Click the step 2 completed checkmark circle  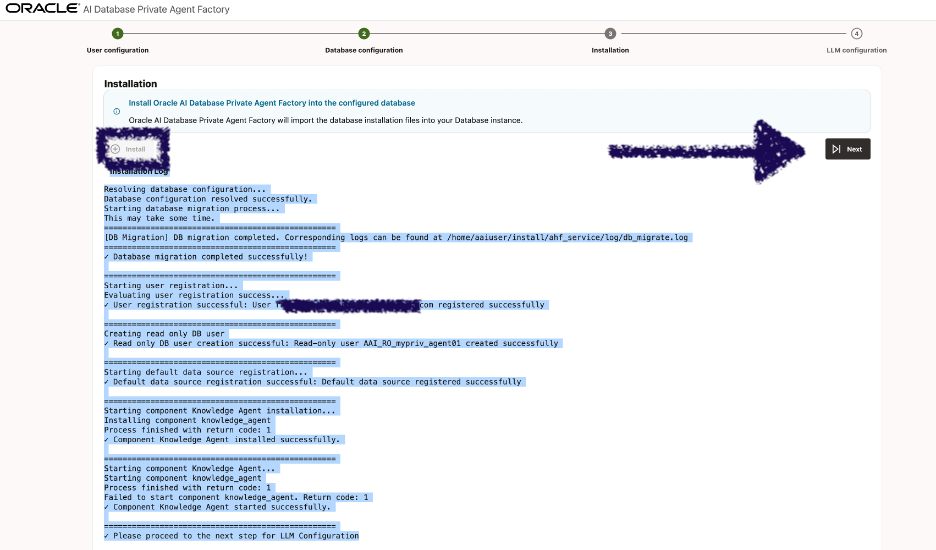[364, 33]
